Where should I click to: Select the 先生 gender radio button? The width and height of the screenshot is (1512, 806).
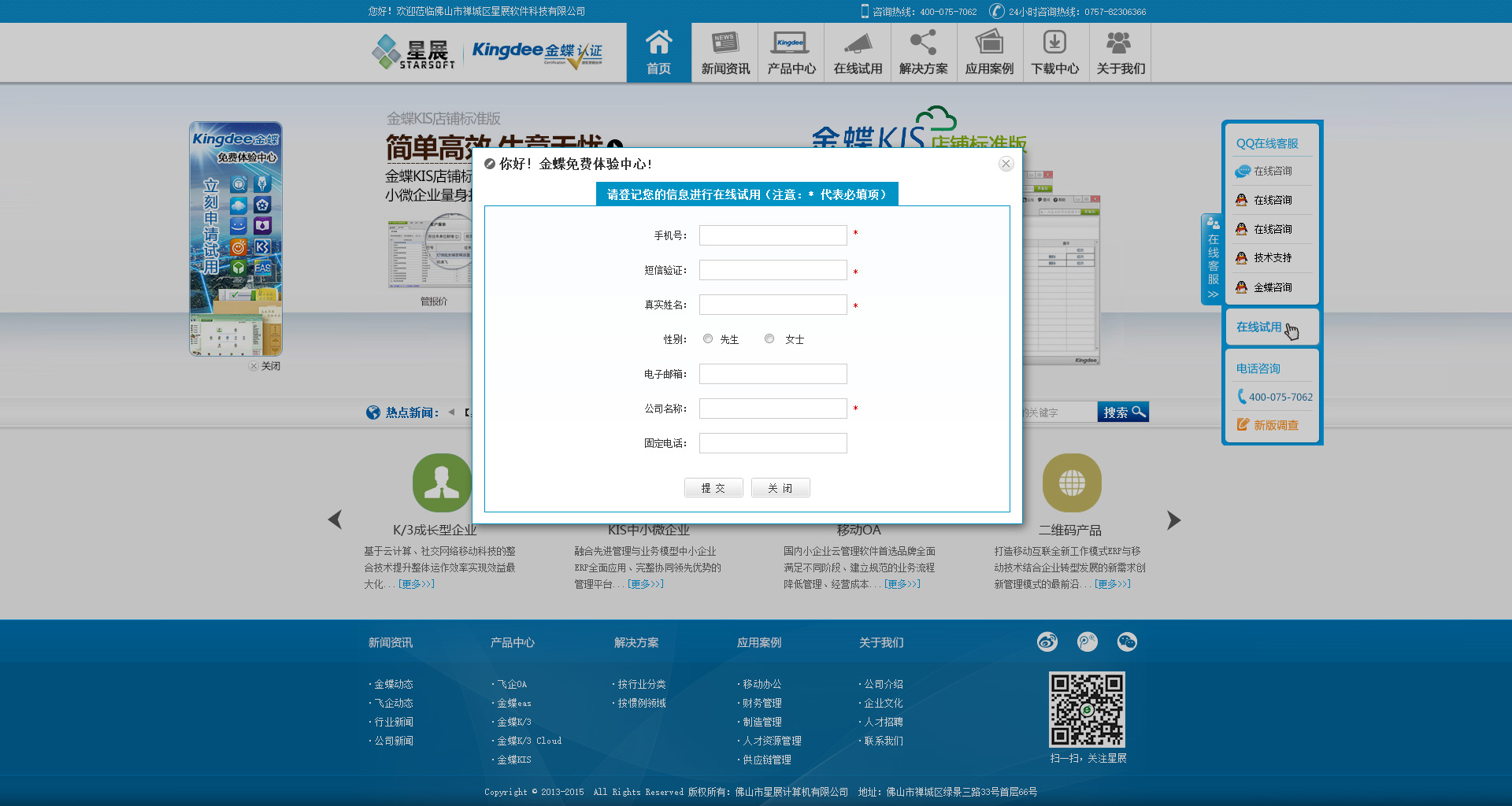708,338
